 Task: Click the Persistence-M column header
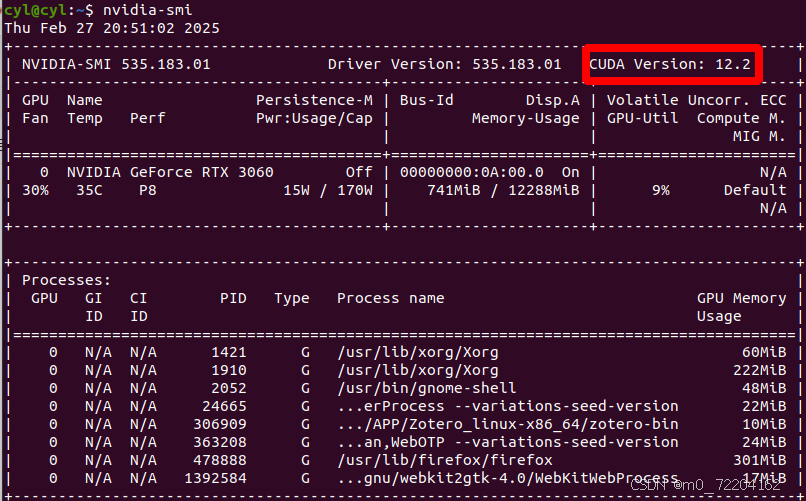click(314, 100)
